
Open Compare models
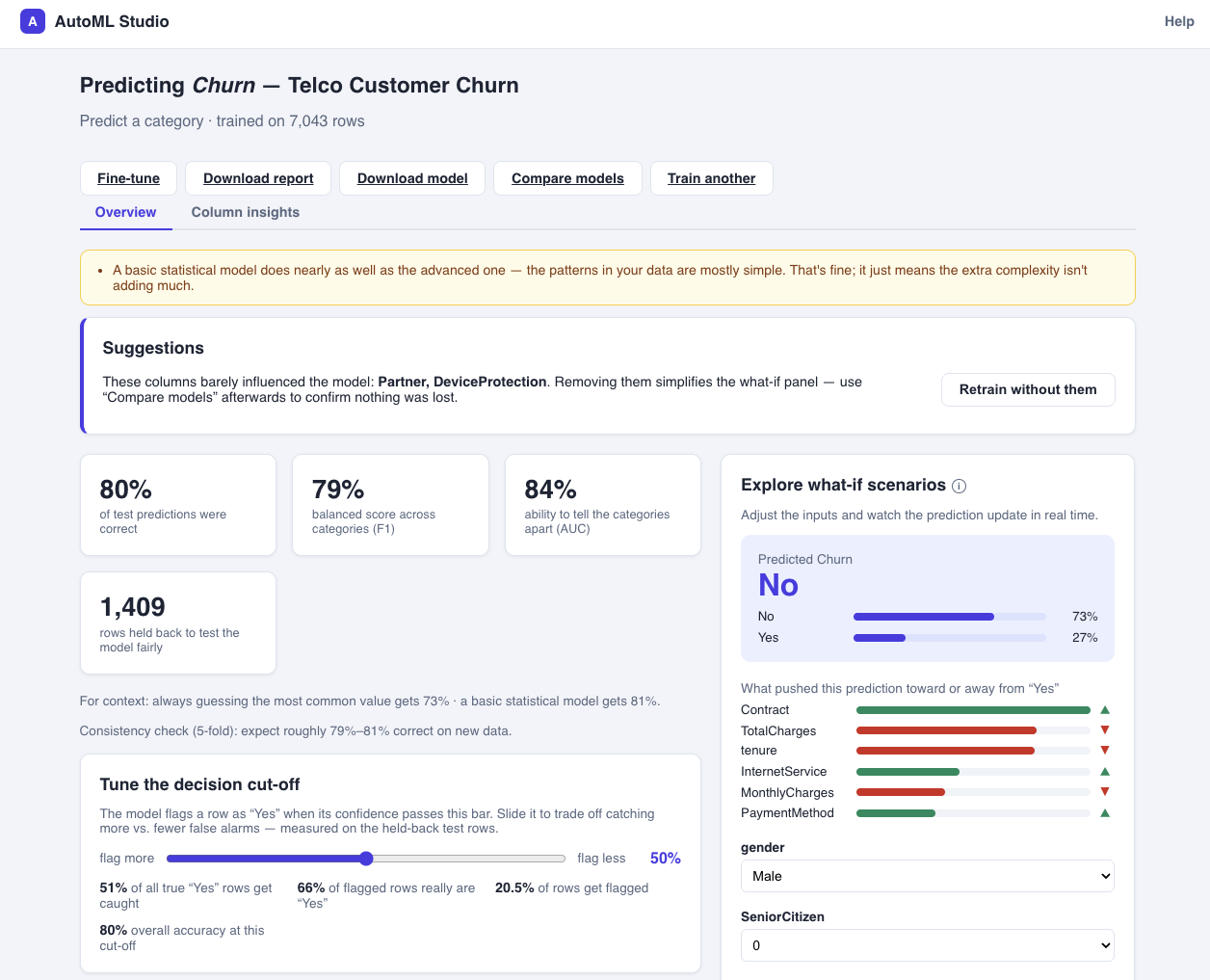coord(567,178)
